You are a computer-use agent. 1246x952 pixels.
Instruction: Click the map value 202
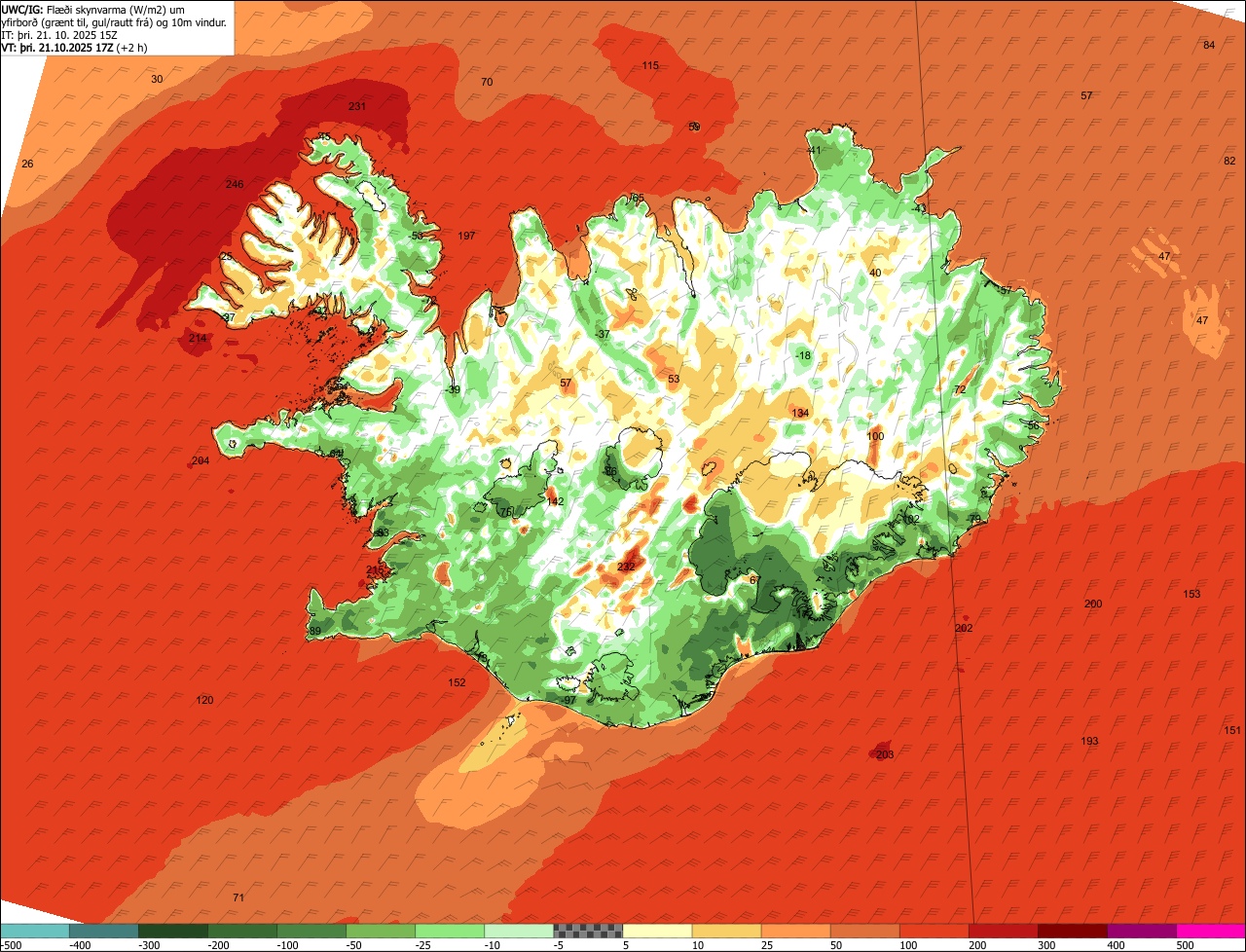coord(964,628)
